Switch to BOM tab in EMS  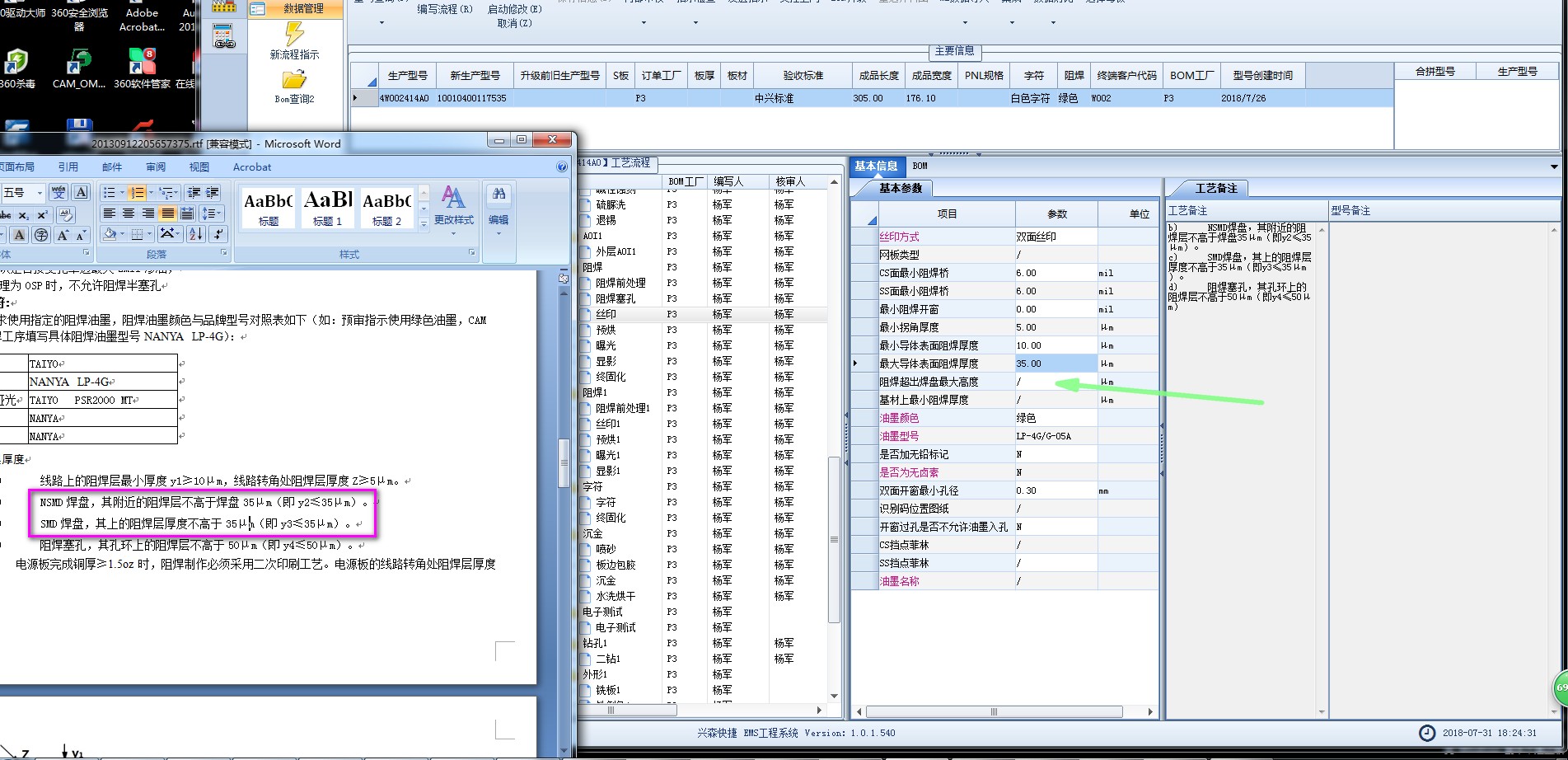pos(920,166)
